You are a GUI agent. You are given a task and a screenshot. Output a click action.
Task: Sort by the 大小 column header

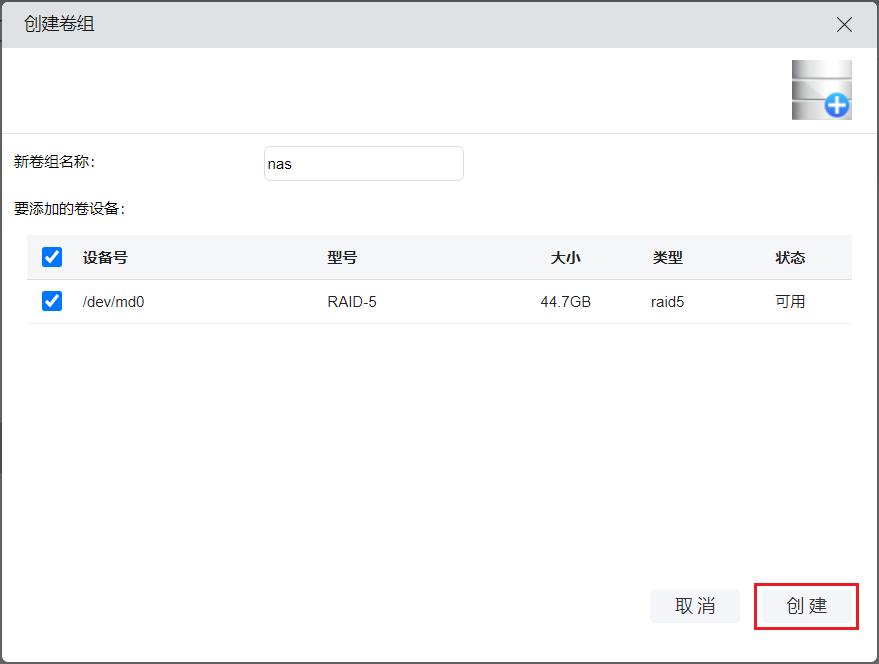tap(565, 257)
